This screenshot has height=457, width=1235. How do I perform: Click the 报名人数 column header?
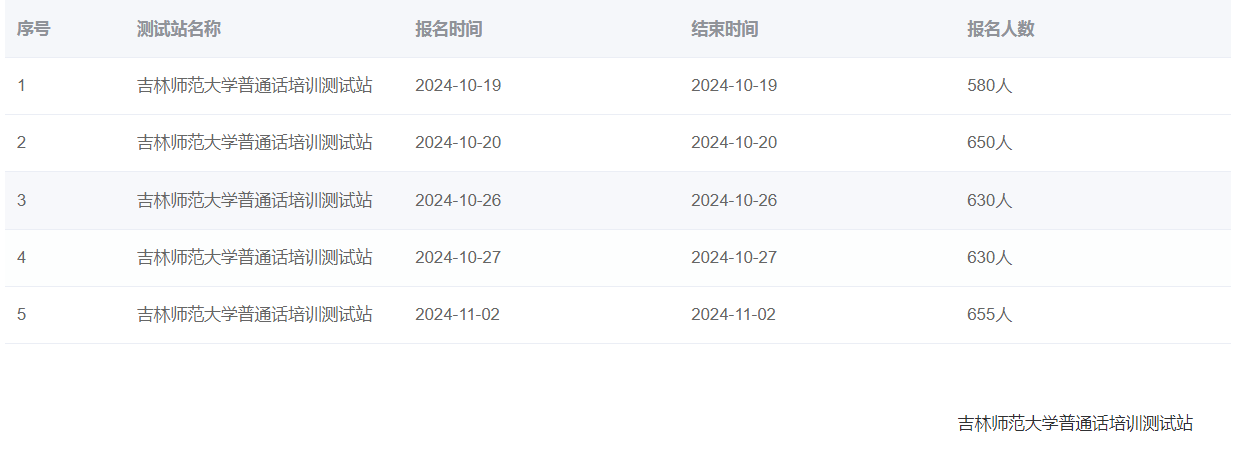tap(1000, 29)
